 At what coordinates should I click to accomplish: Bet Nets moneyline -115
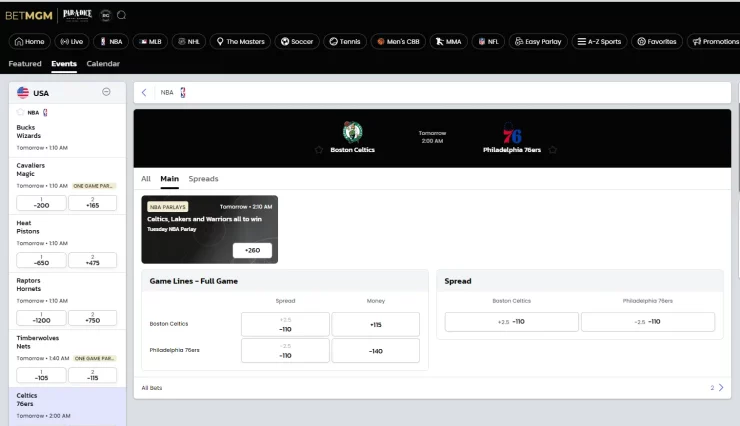(92, 376)
